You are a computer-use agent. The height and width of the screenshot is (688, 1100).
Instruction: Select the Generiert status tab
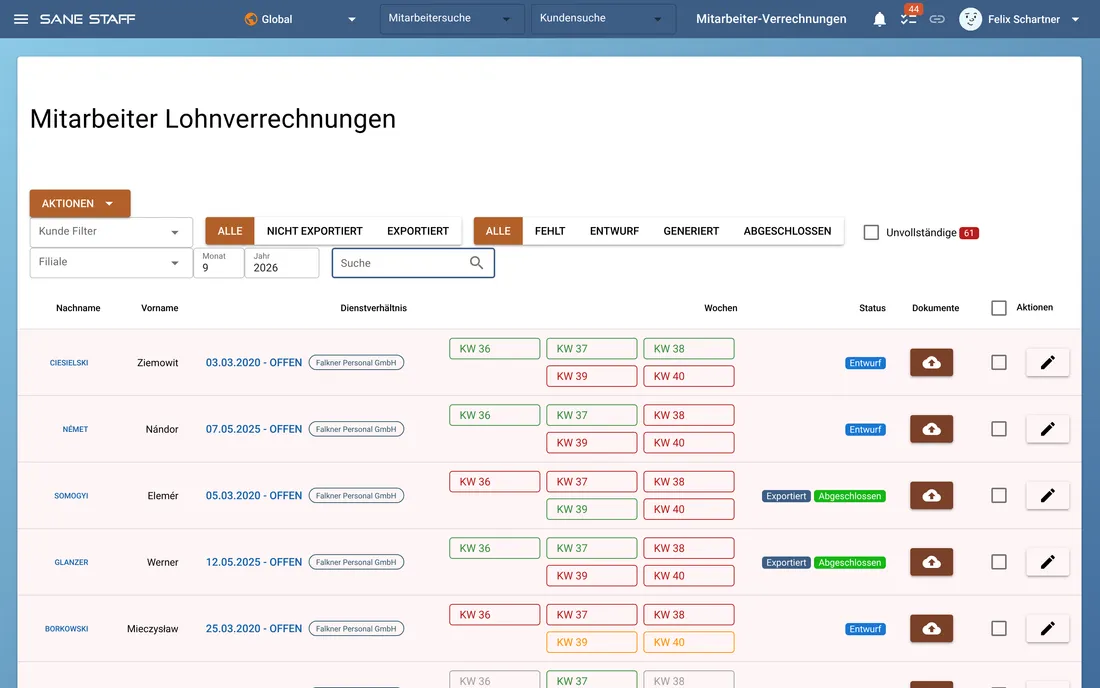coord(691,231)
